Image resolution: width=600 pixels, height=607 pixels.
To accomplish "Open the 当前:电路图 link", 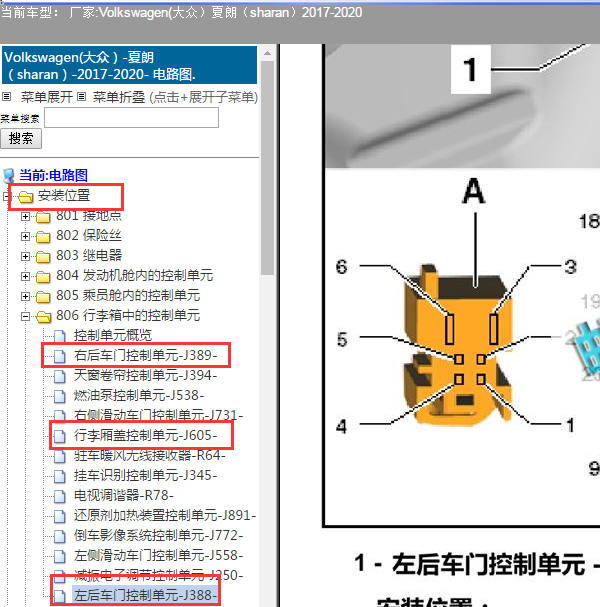I will pos(53,175).
